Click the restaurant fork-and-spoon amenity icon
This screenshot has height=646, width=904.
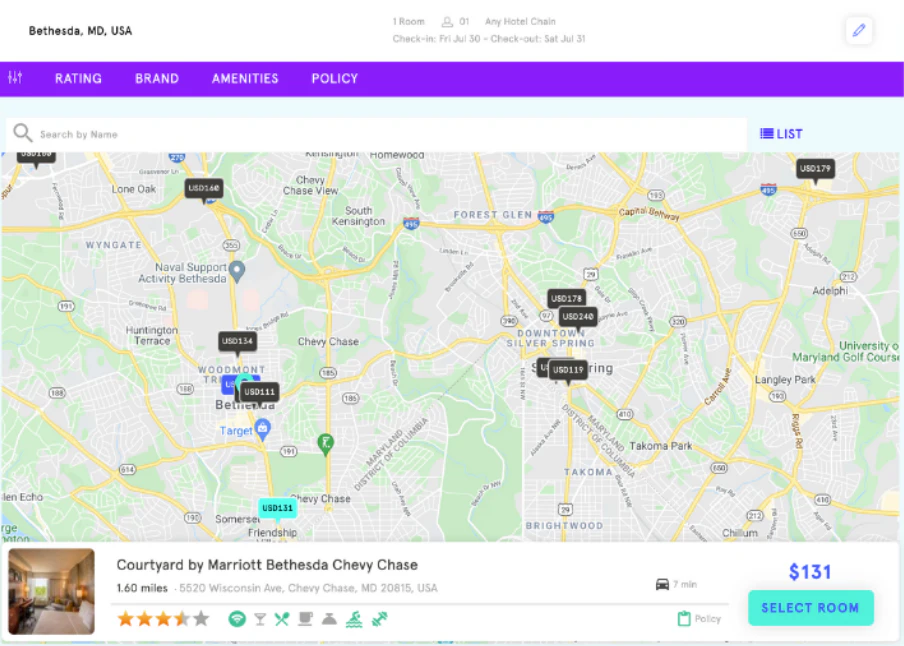point(282,619)
